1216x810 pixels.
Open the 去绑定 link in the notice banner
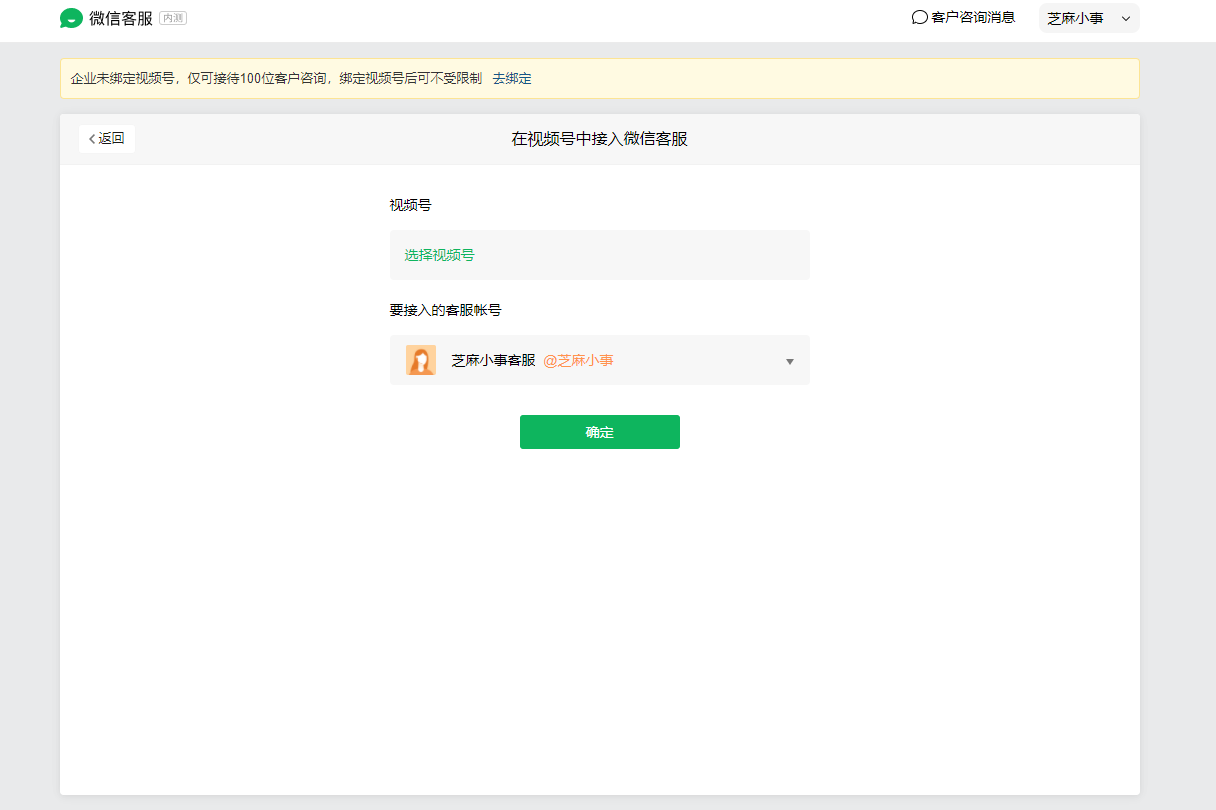coord(512,78)
